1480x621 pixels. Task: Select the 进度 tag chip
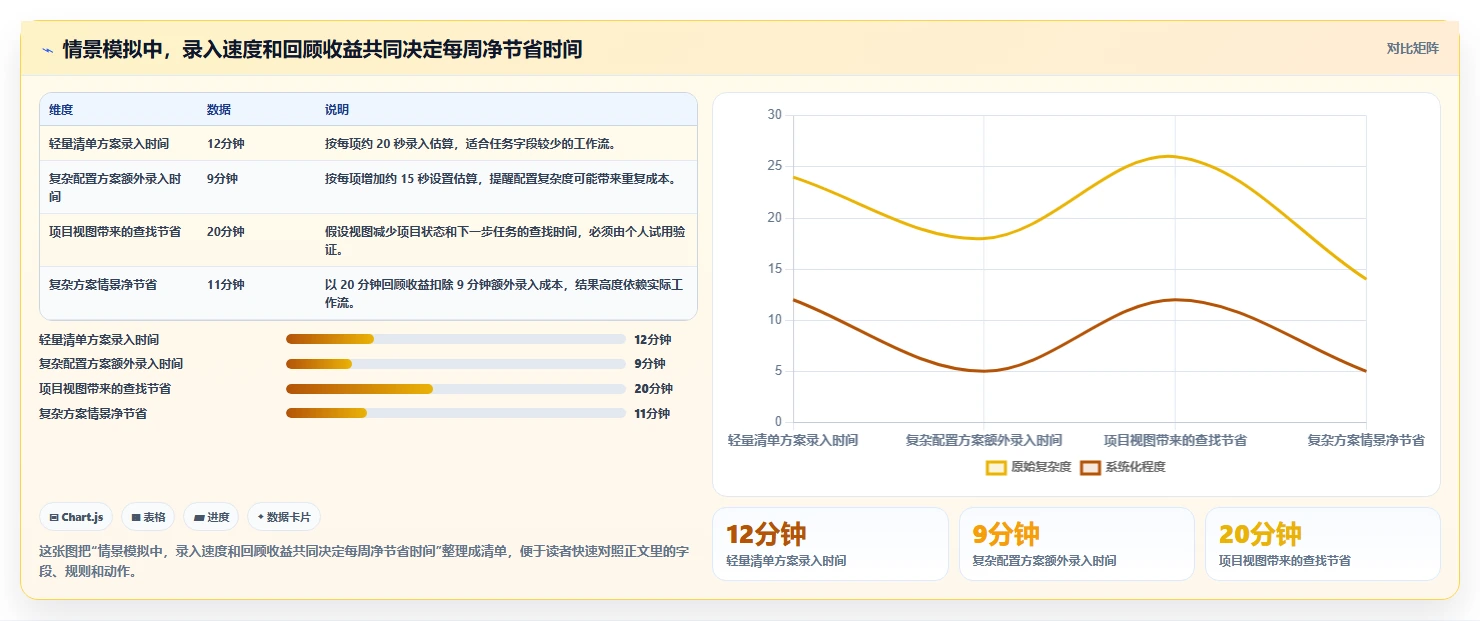[x=211, y=517]
